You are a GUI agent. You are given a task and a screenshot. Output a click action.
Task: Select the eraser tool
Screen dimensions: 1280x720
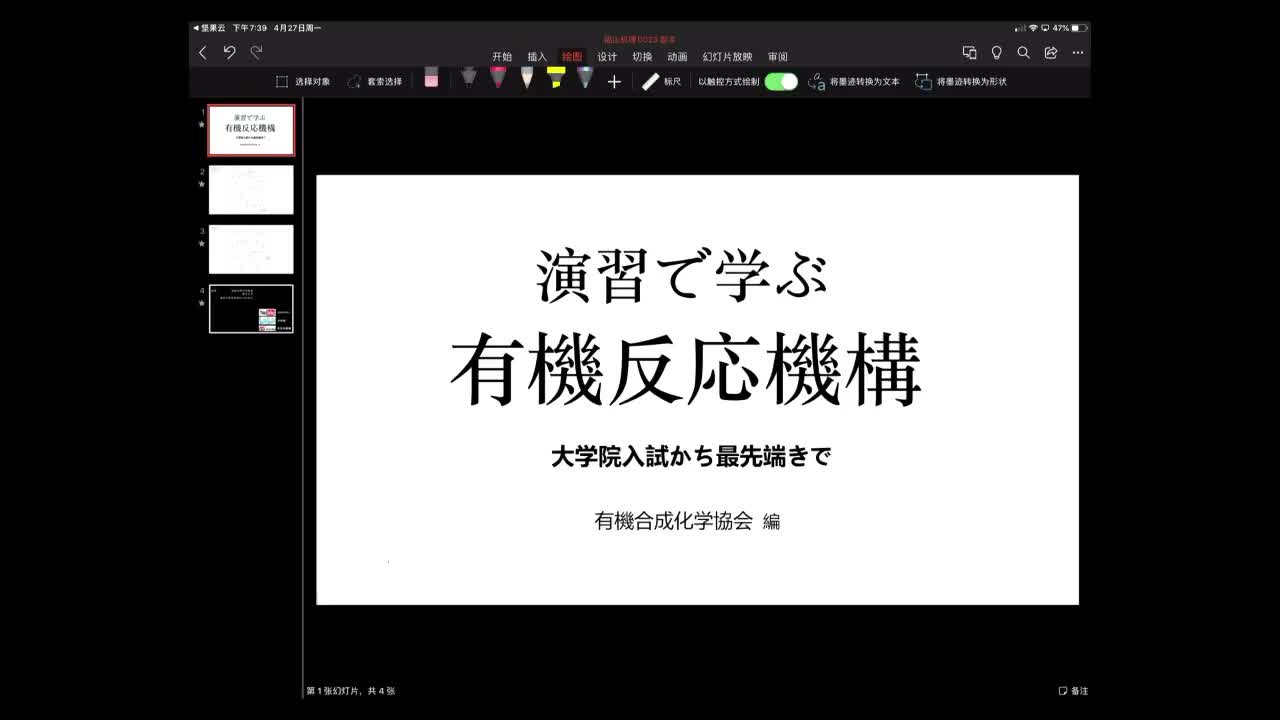(x=431, y=78)
